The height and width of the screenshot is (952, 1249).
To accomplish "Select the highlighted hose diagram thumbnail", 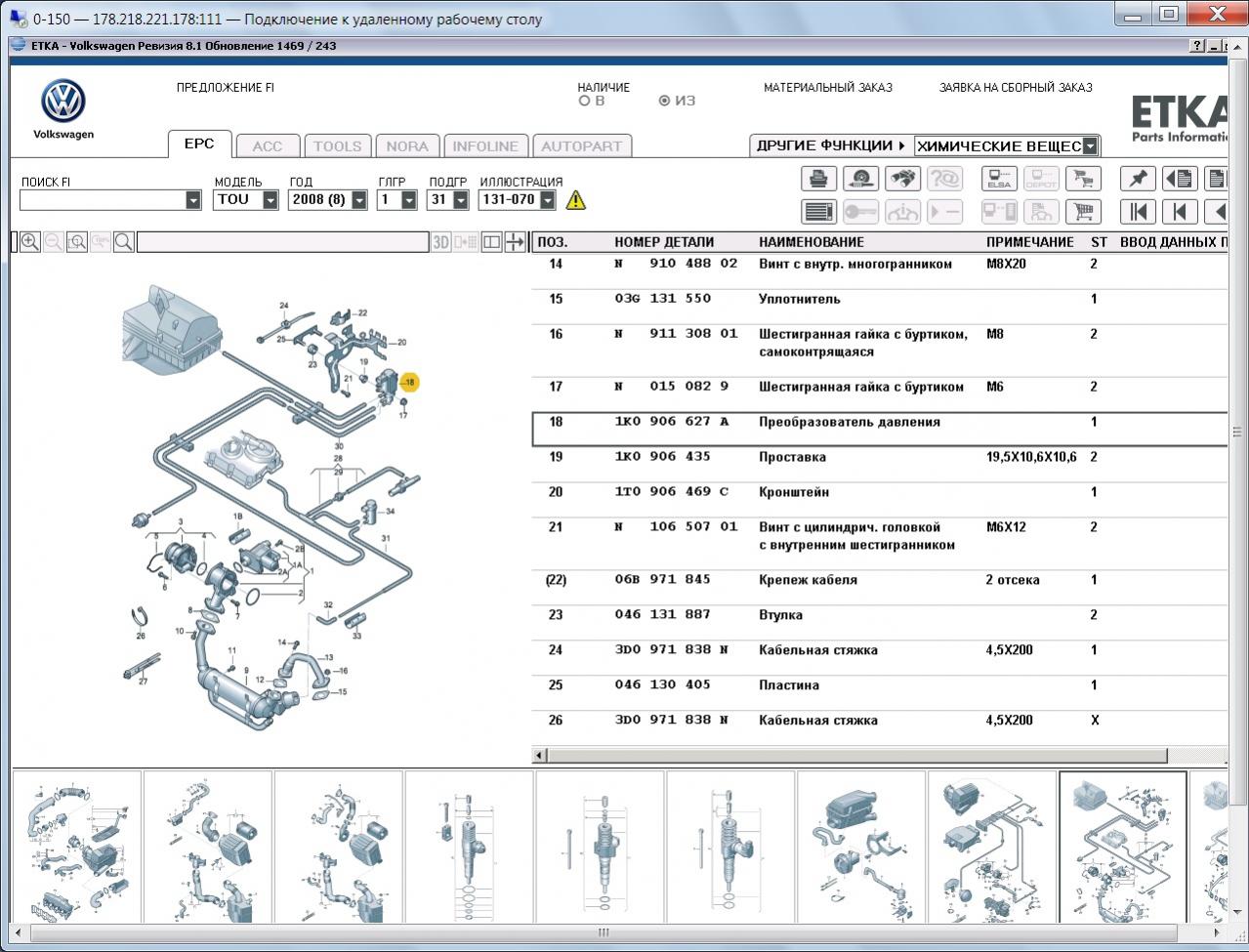I will [1123, 847].
